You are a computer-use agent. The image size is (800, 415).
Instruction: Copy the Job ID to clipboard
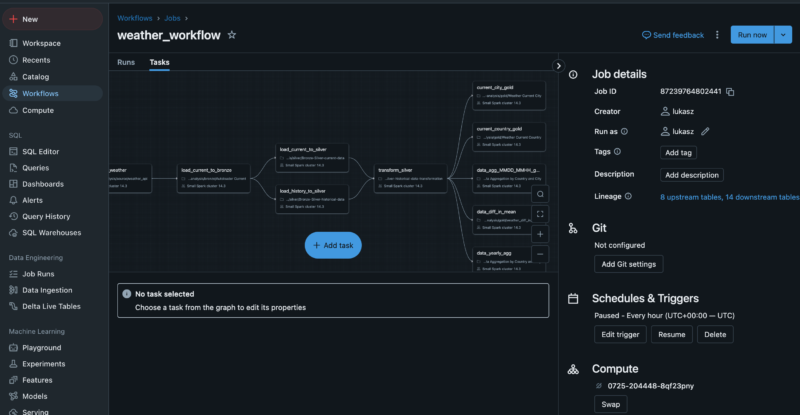point(731,92)
